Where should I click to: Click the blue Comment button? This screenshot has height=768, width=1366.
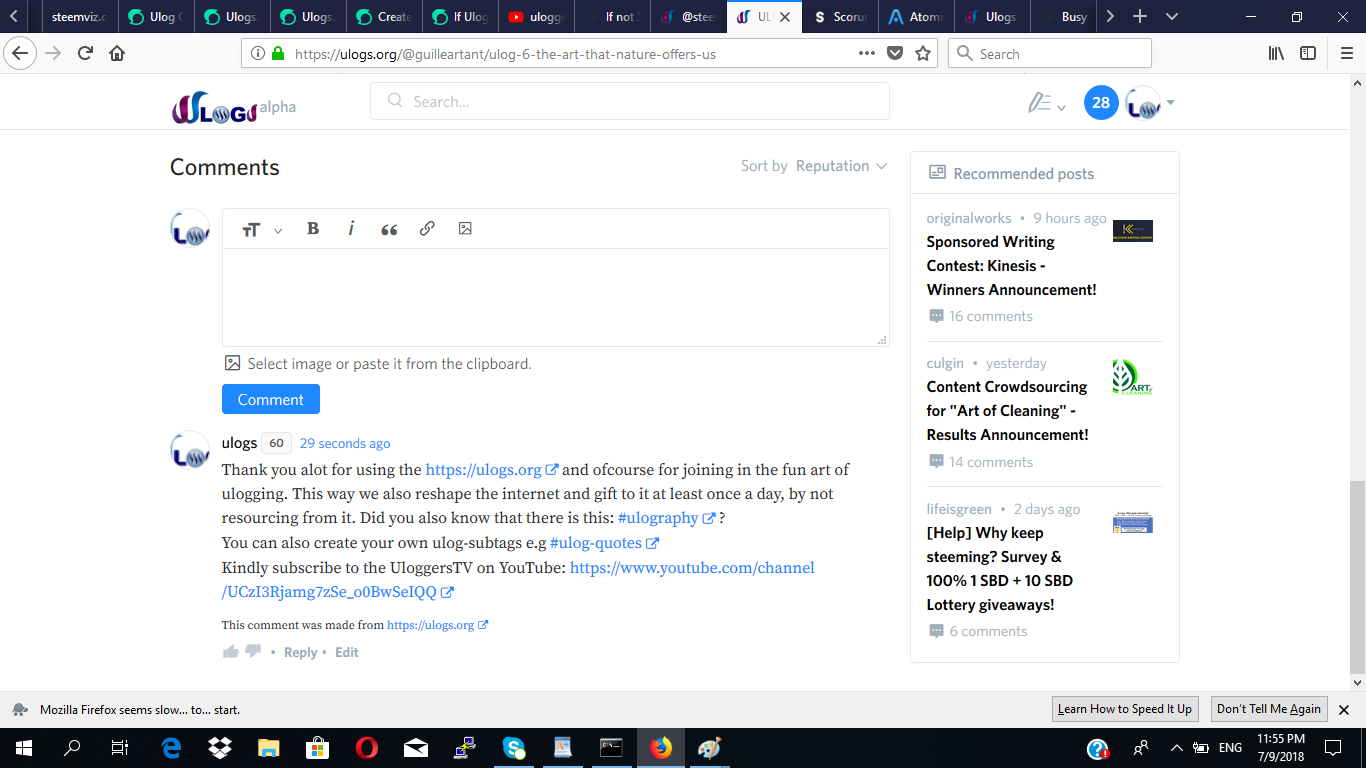point(271,399)
